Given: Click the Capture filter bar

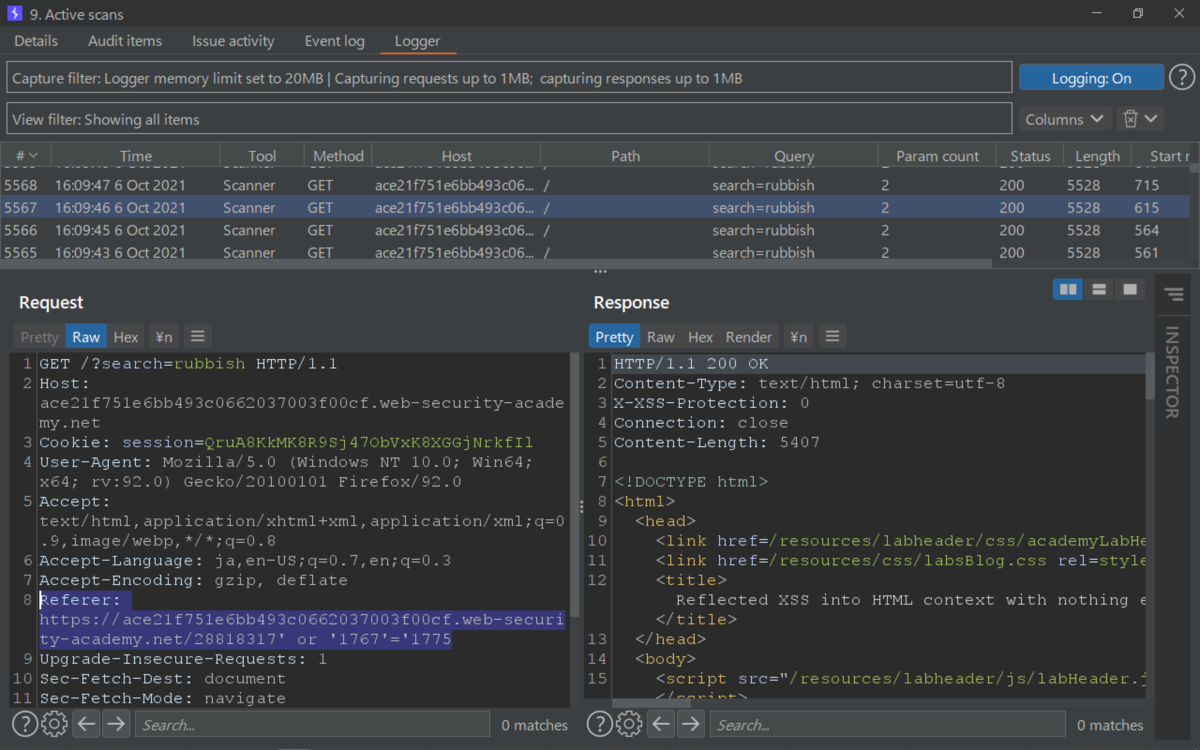Looking at the screenshot, I should point(510,78).
